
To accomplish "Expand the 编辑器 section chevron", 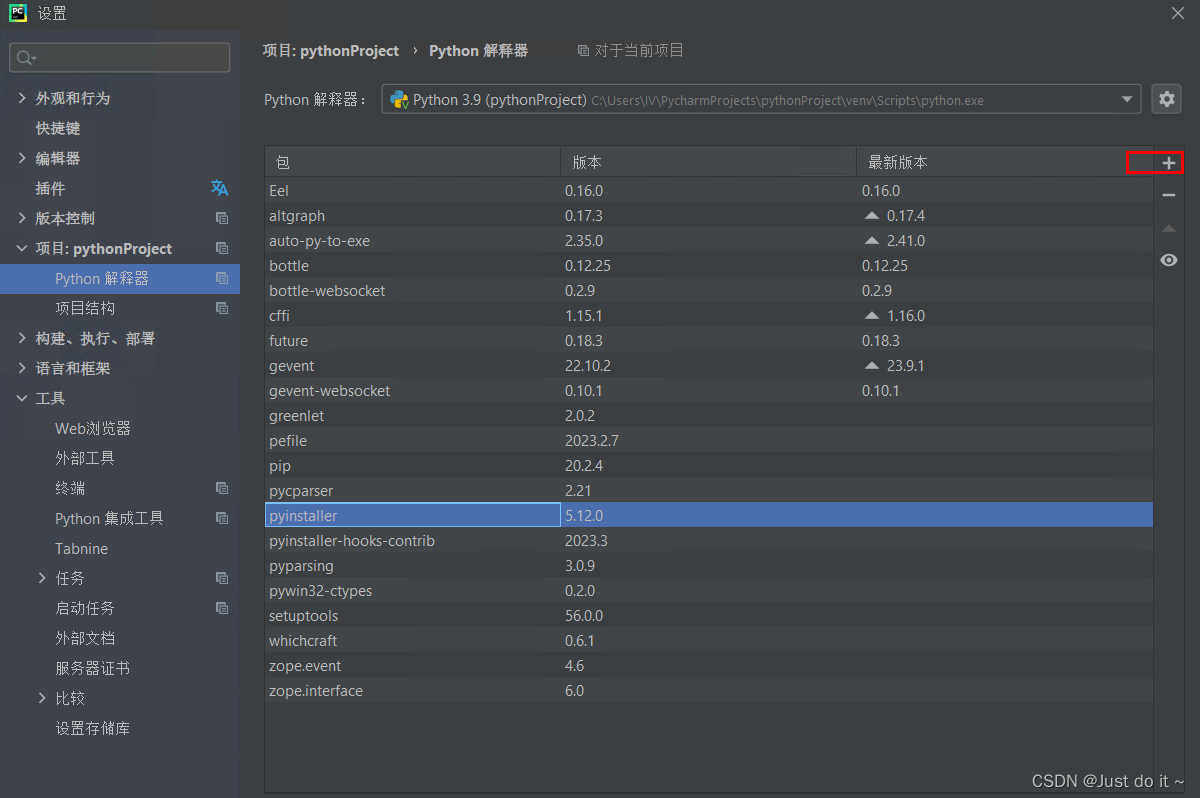I will pos(22,158).
